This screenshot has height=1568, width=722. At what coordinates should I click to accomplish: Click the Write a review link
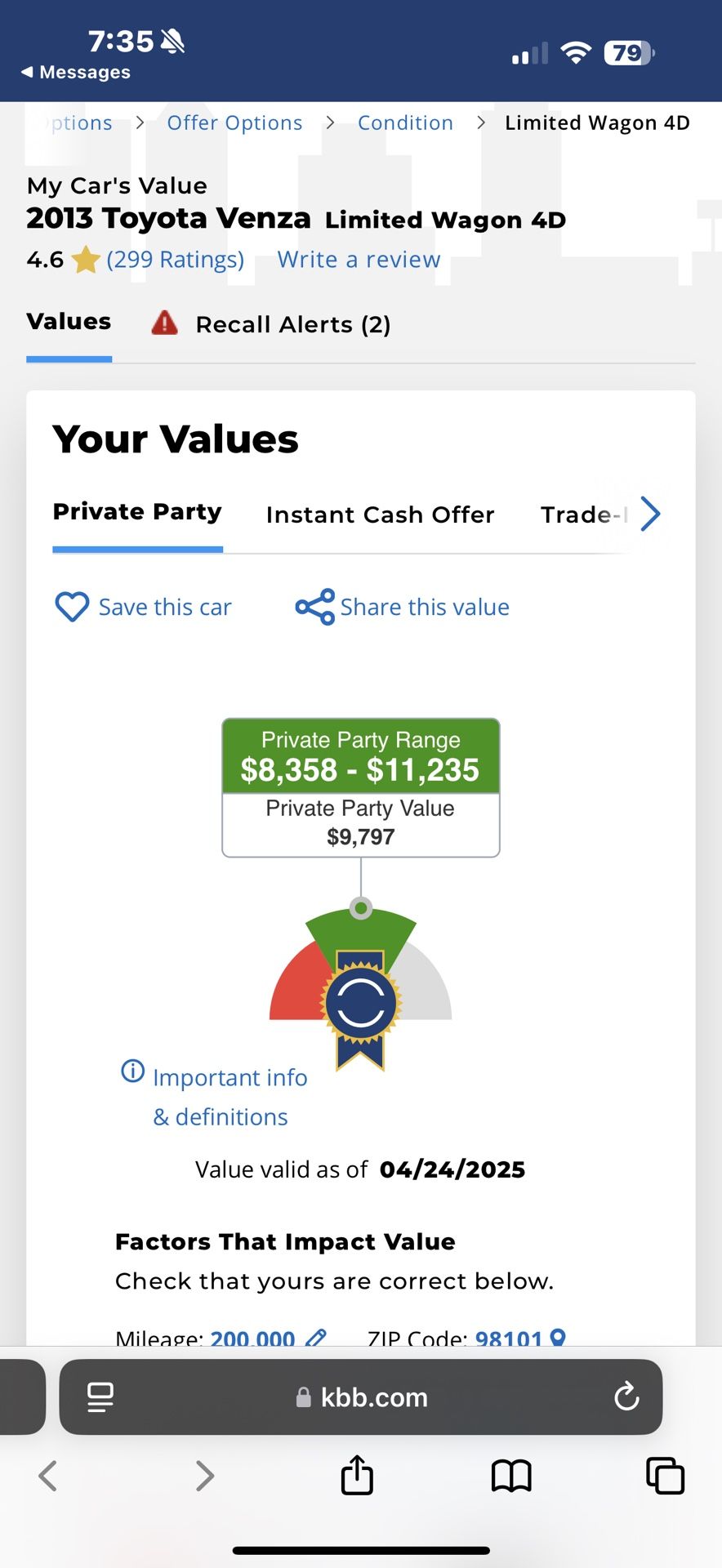coord(359,260)
